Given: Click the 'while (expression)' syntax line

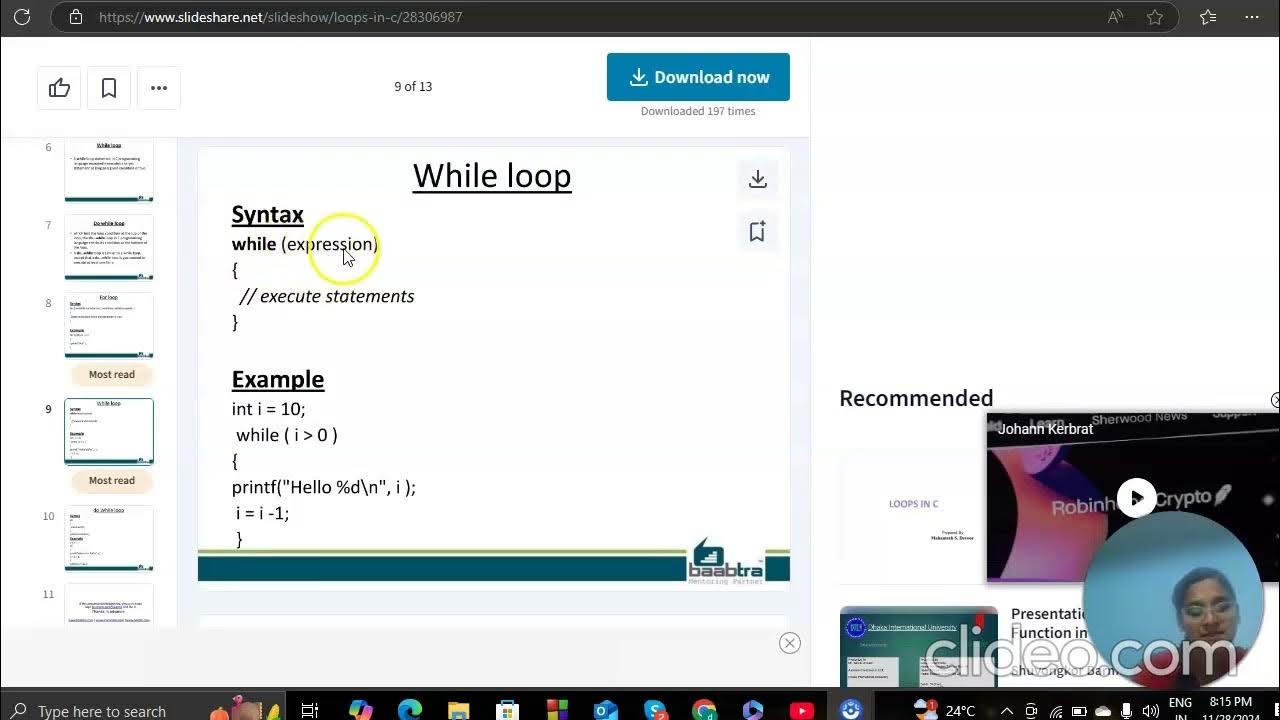Looking at the screenshot, I should click(x=305, y=244).
